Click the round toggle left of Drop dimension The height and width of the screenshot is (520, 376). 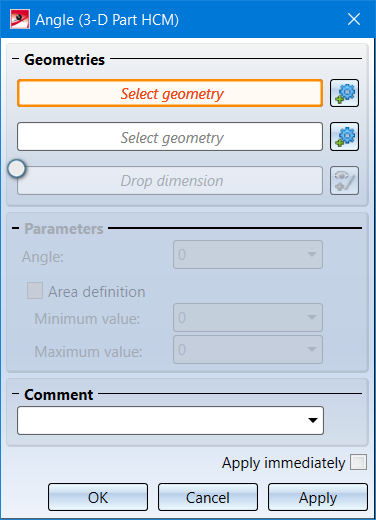[x=17, y=169]
